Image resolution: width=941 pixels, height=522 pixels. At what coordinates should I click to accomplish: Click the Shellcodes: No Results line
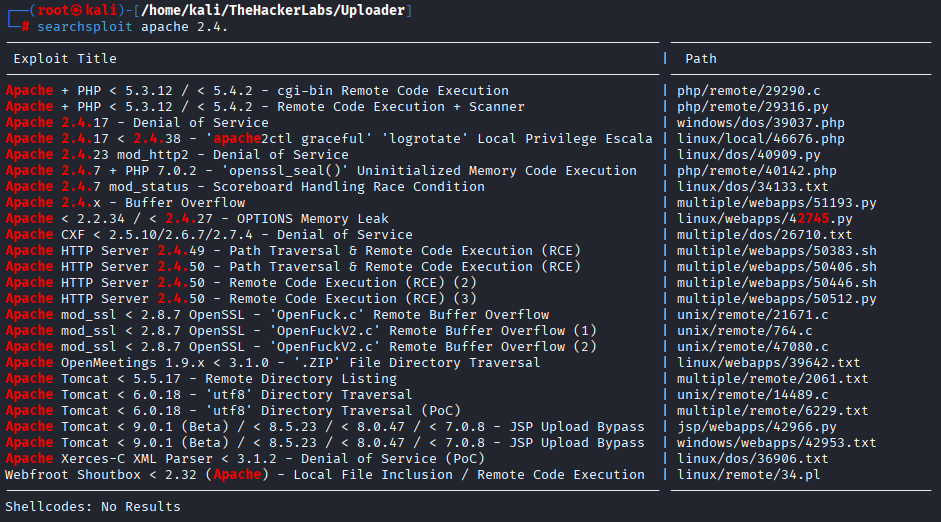click(x=93, y=507)
